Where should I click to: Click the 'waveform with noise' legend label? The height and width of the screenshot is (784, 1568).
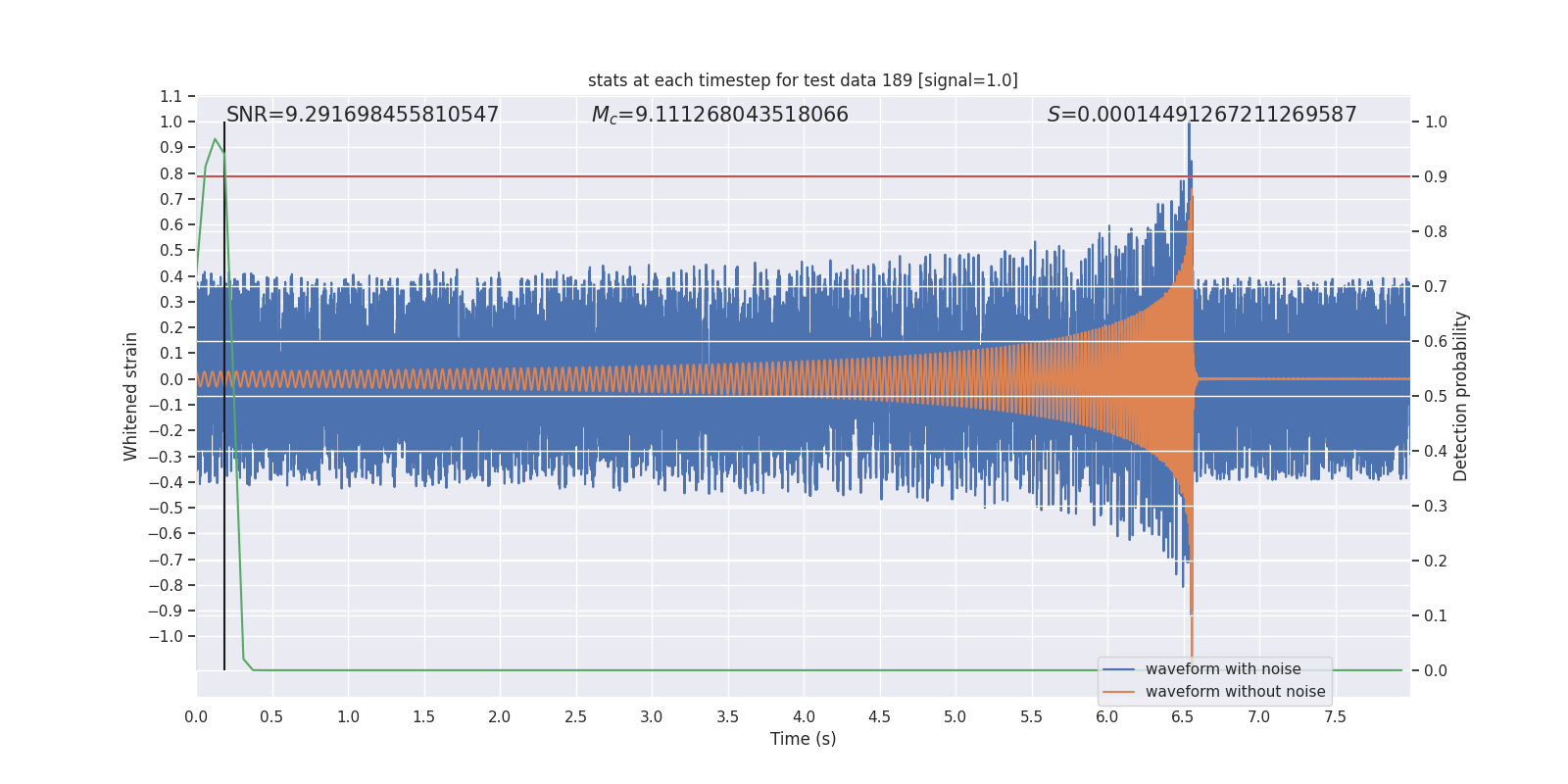(x=1223, y=669)
